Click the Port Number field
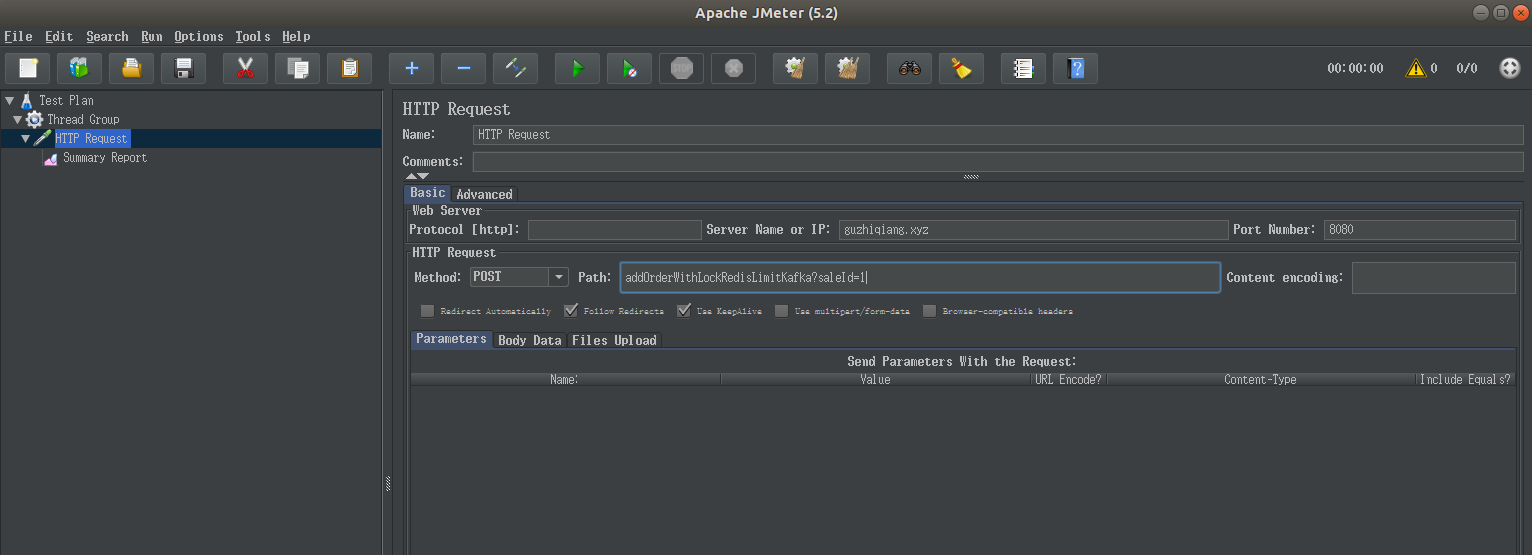Image resolution: width=1532 pixels, height=555 pixels. (x=1420, y=230)
